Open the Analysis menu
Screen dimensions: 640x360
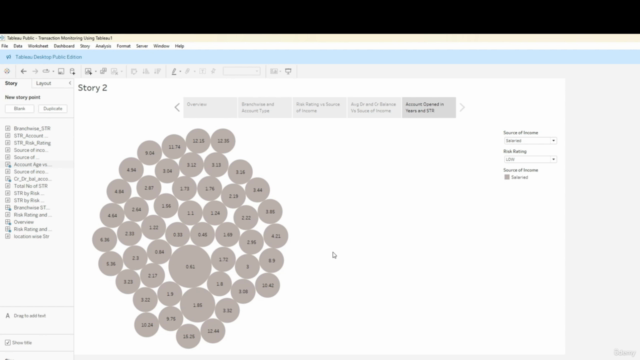[x=103, y=46]
